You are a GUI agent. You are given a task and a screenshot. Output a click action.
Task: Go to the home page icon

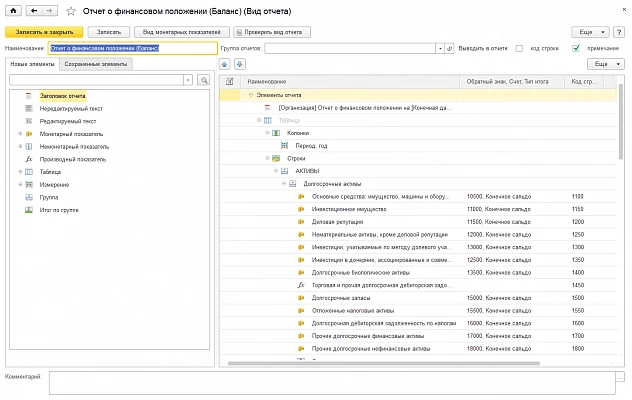pos(13,11)
